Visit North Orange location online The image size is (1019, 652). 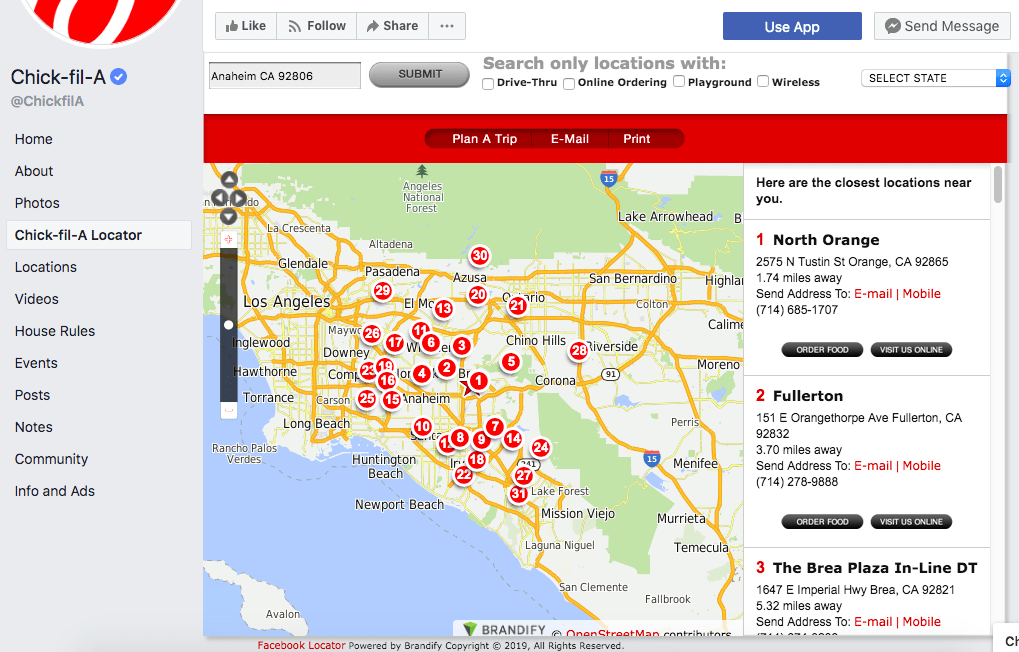pos(911,350)
